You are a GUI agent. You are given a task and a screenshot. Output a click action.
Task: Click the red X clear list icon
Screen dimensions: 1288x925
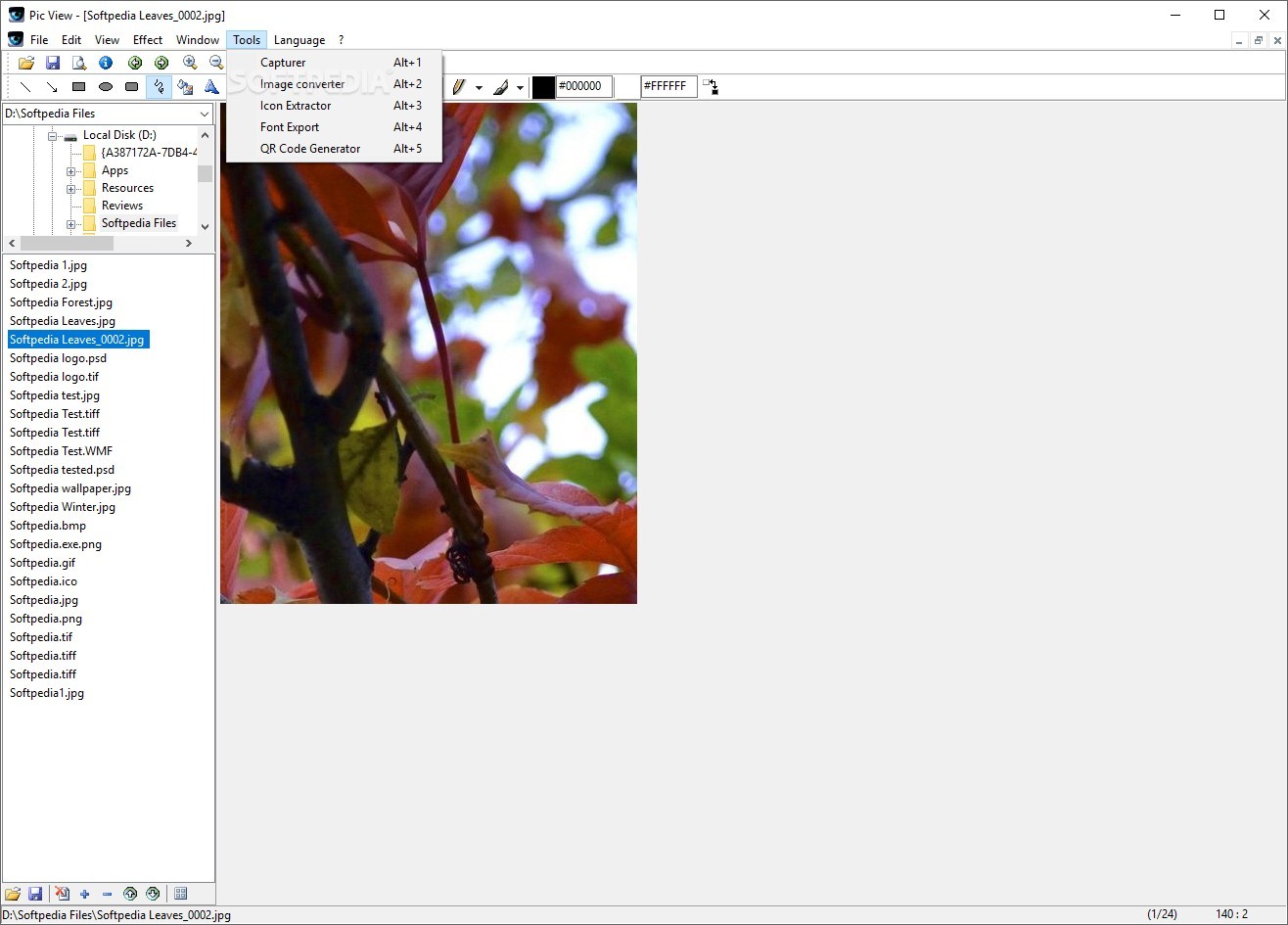[x=63, y=894]
